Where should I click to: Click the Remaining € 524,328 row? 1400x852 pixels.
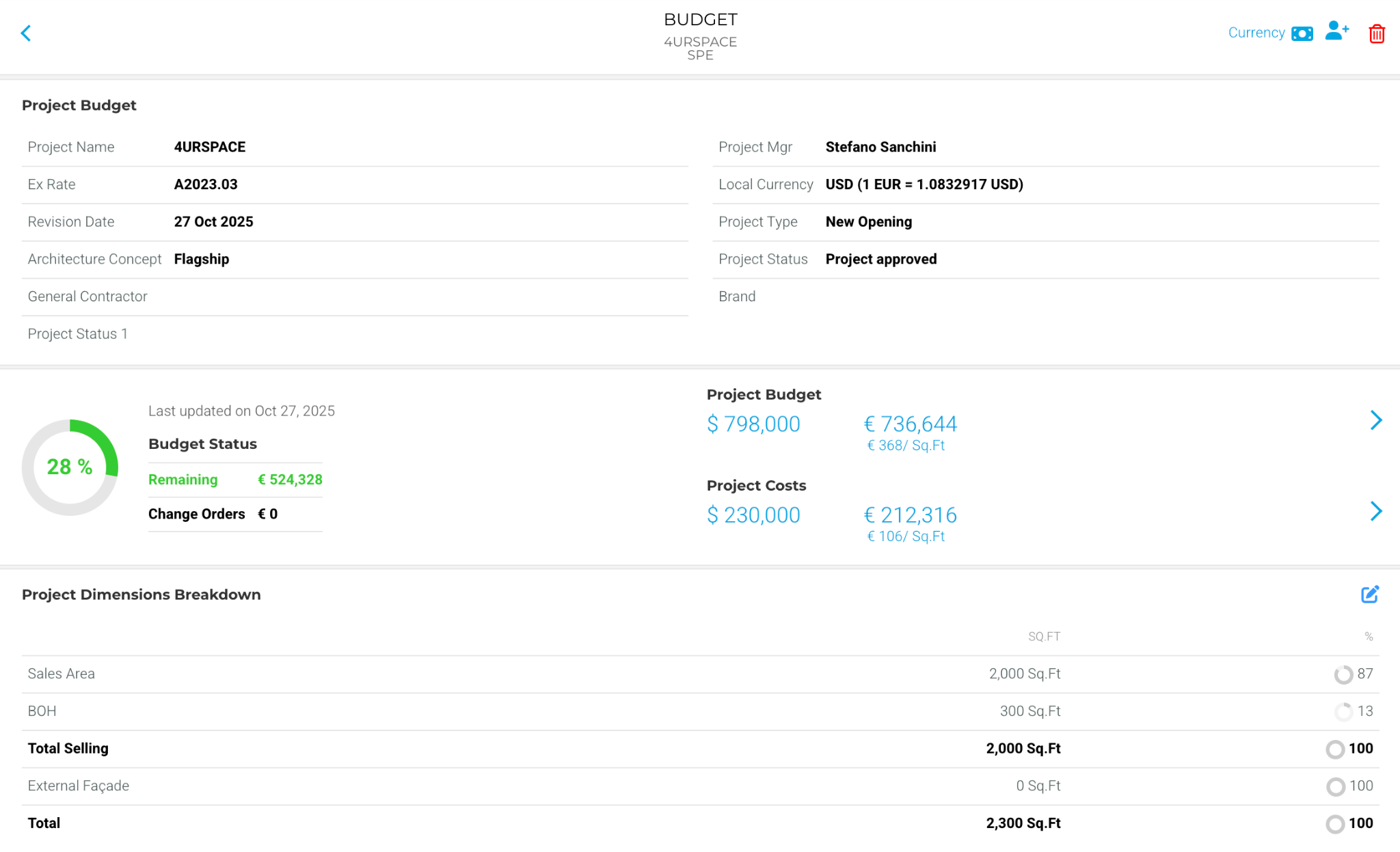click(x=235, y=480)
